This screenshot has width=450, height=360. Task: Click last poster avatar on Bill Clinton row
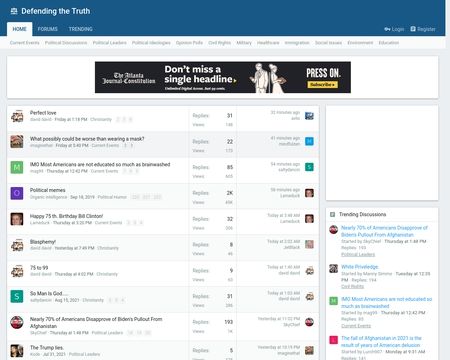click(309, 219)
